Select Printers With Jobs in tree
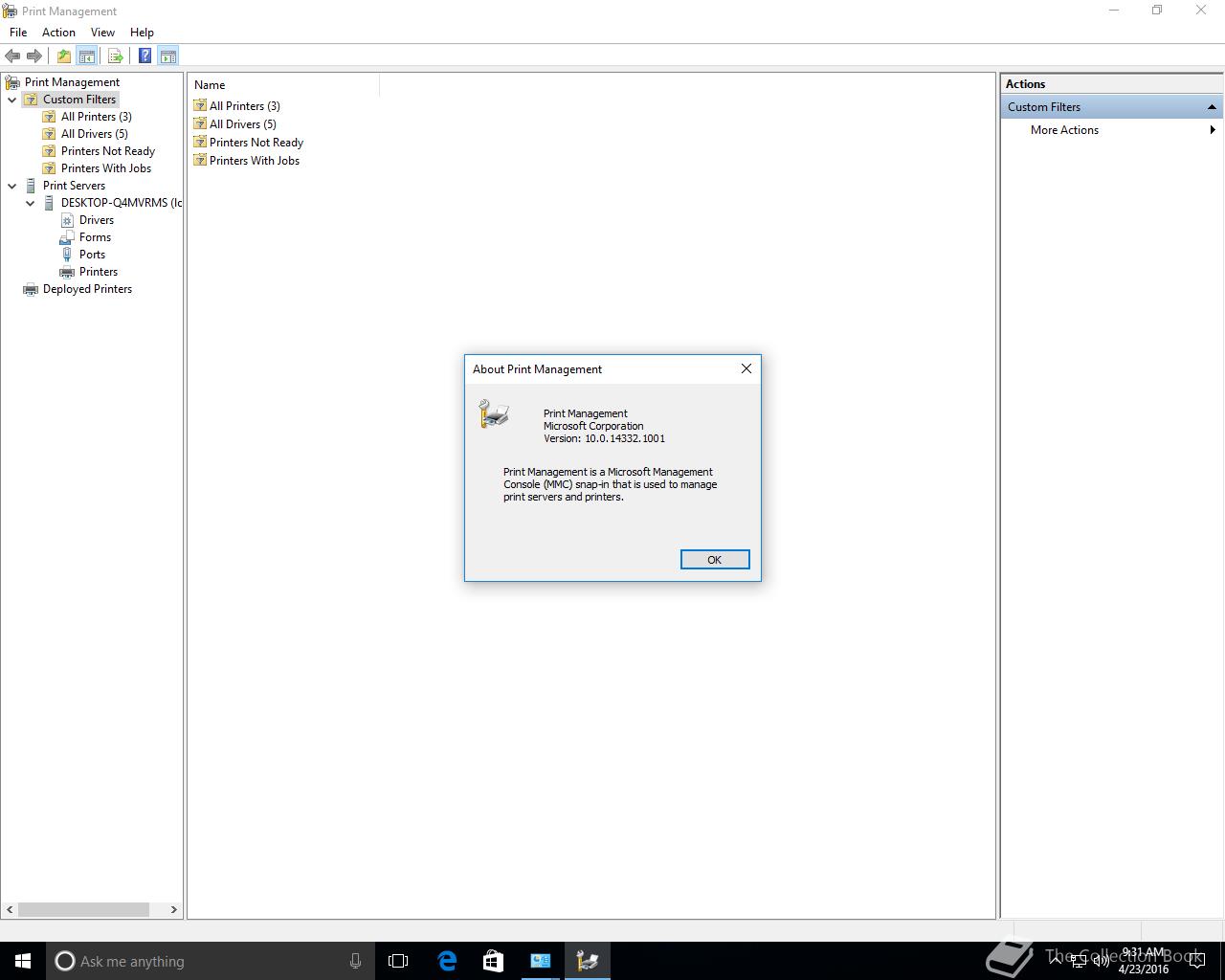 click(106, 168)
